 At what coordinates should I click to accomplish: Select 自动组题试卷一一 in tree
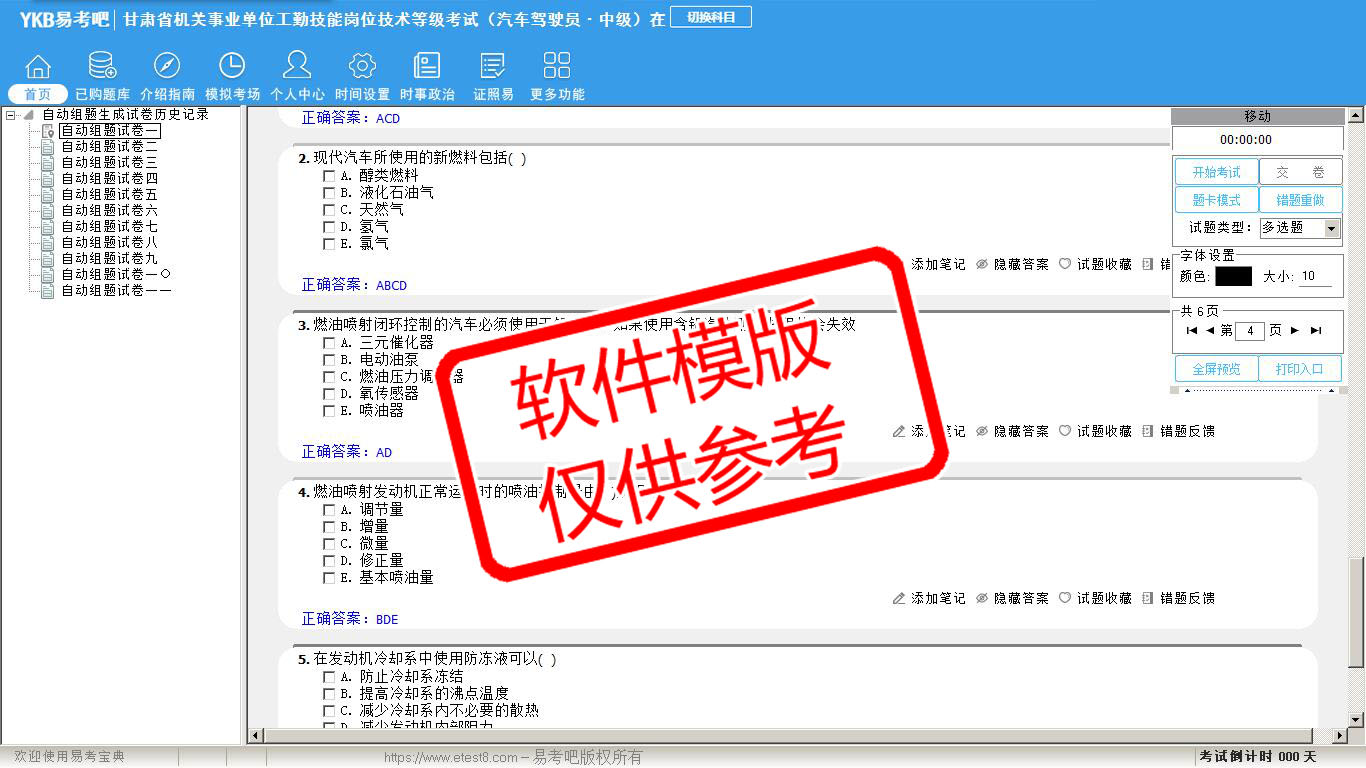coord(116,291)
